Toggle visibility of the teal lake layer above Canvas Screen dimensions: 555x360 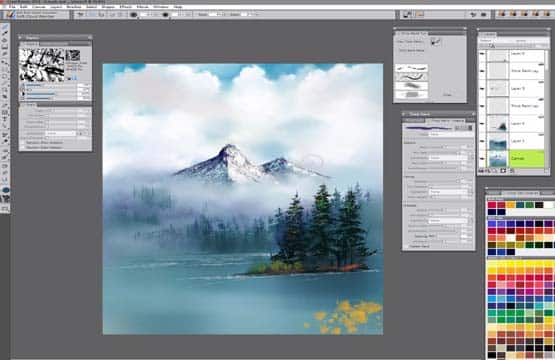point(482,141)
